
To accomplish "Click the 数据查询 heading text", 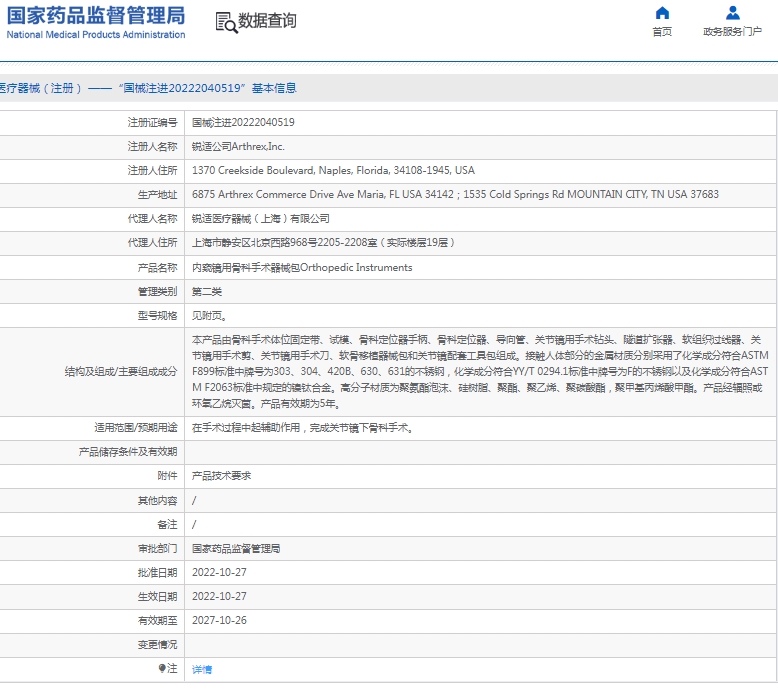I will [267, 21].
